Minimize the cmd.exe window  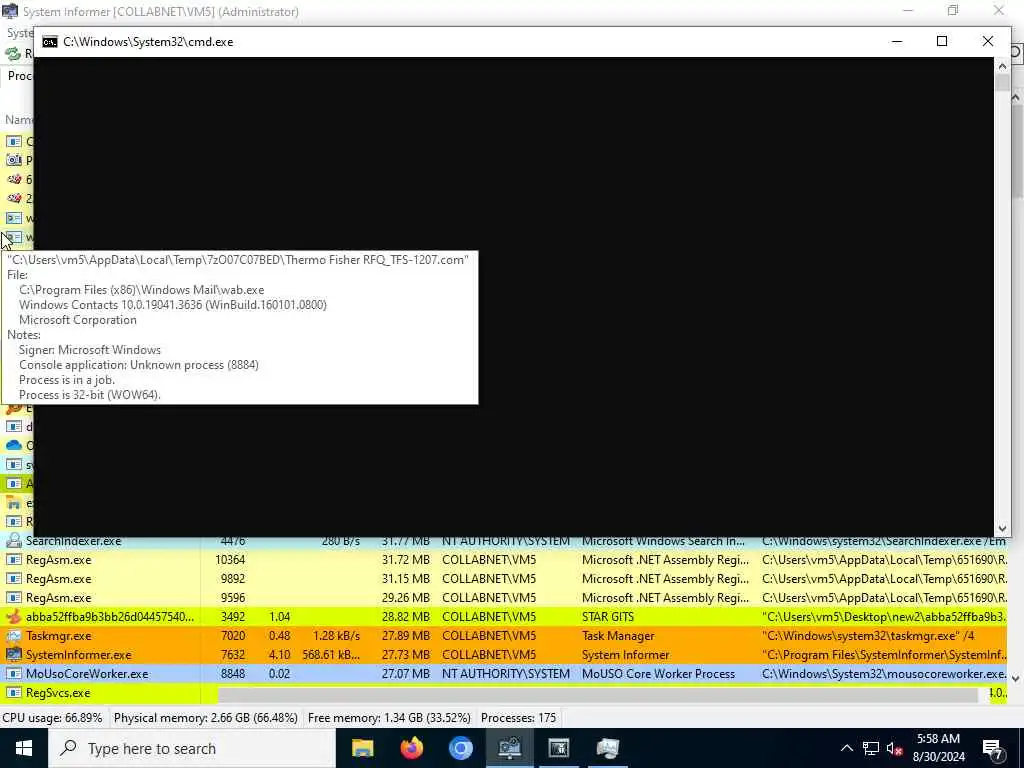pos(897,41)
